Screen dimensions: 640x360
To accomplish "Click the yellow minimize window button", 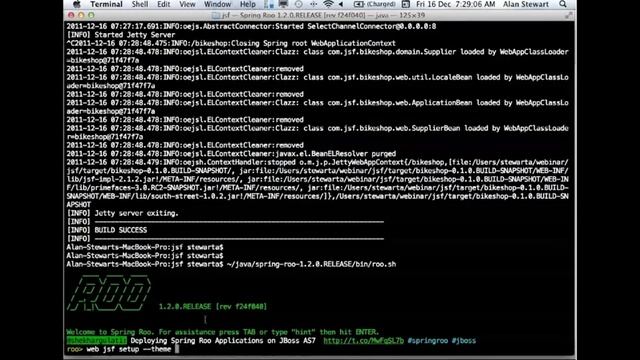I will tap(81, 15).
